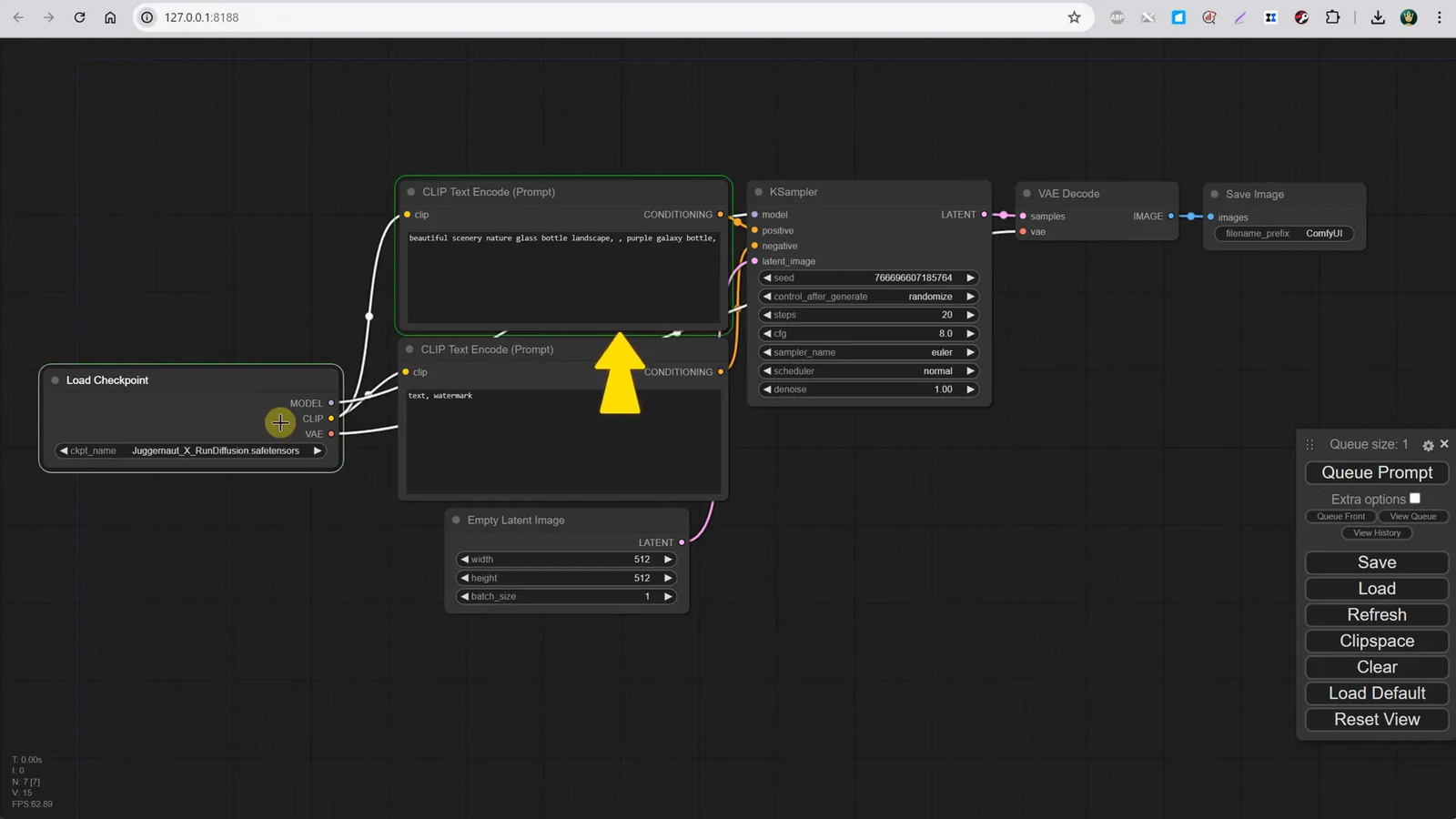Increase the seed with its right arrow
1456x819 pixels.
click(970, 278)
